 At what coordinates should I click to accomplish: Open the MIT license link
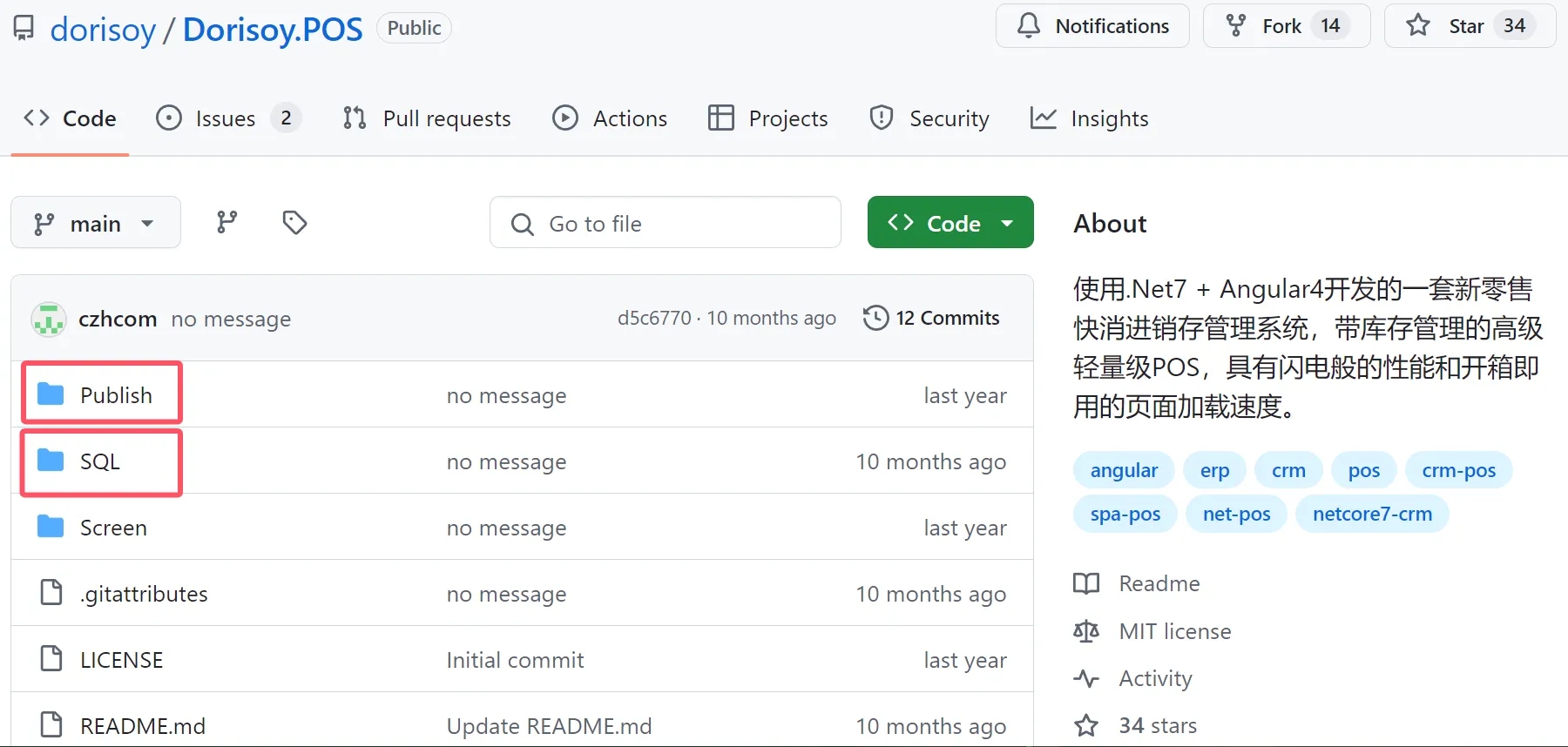1174,631
